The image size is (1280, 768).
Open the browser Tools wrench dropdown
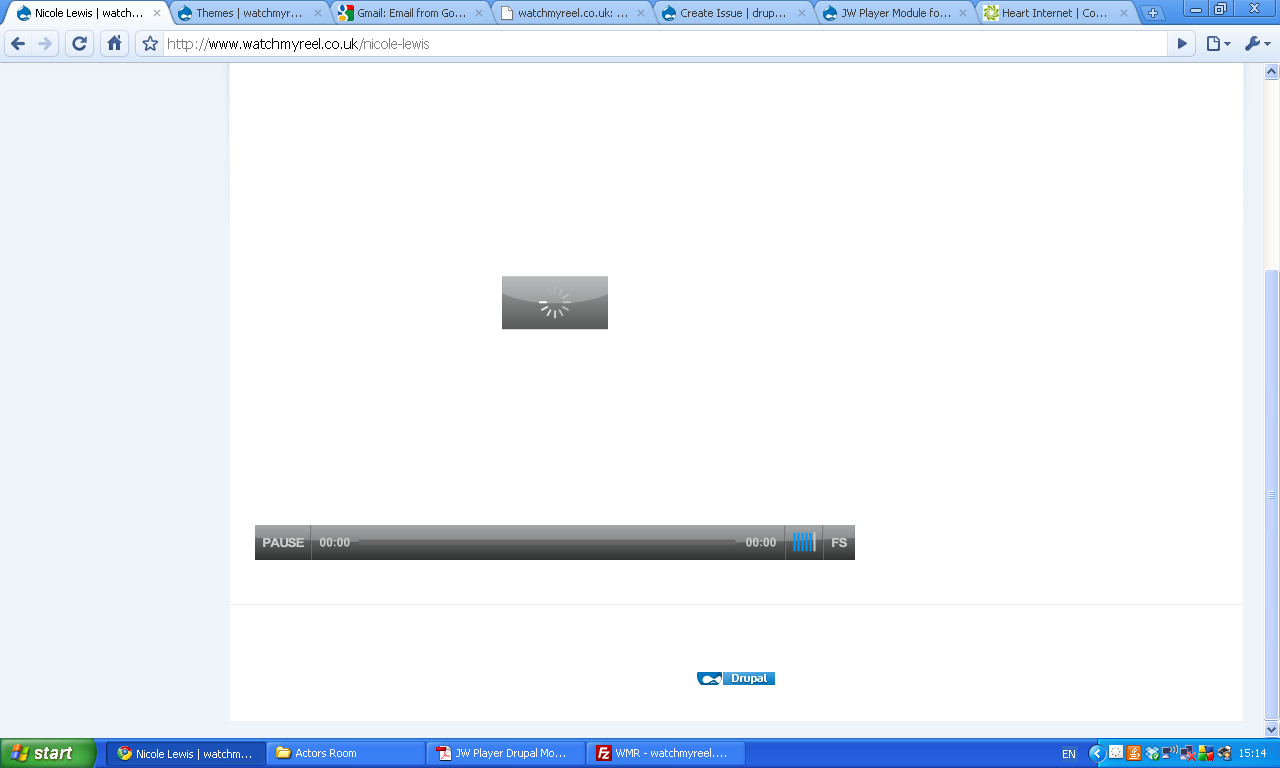point(1254,44)
